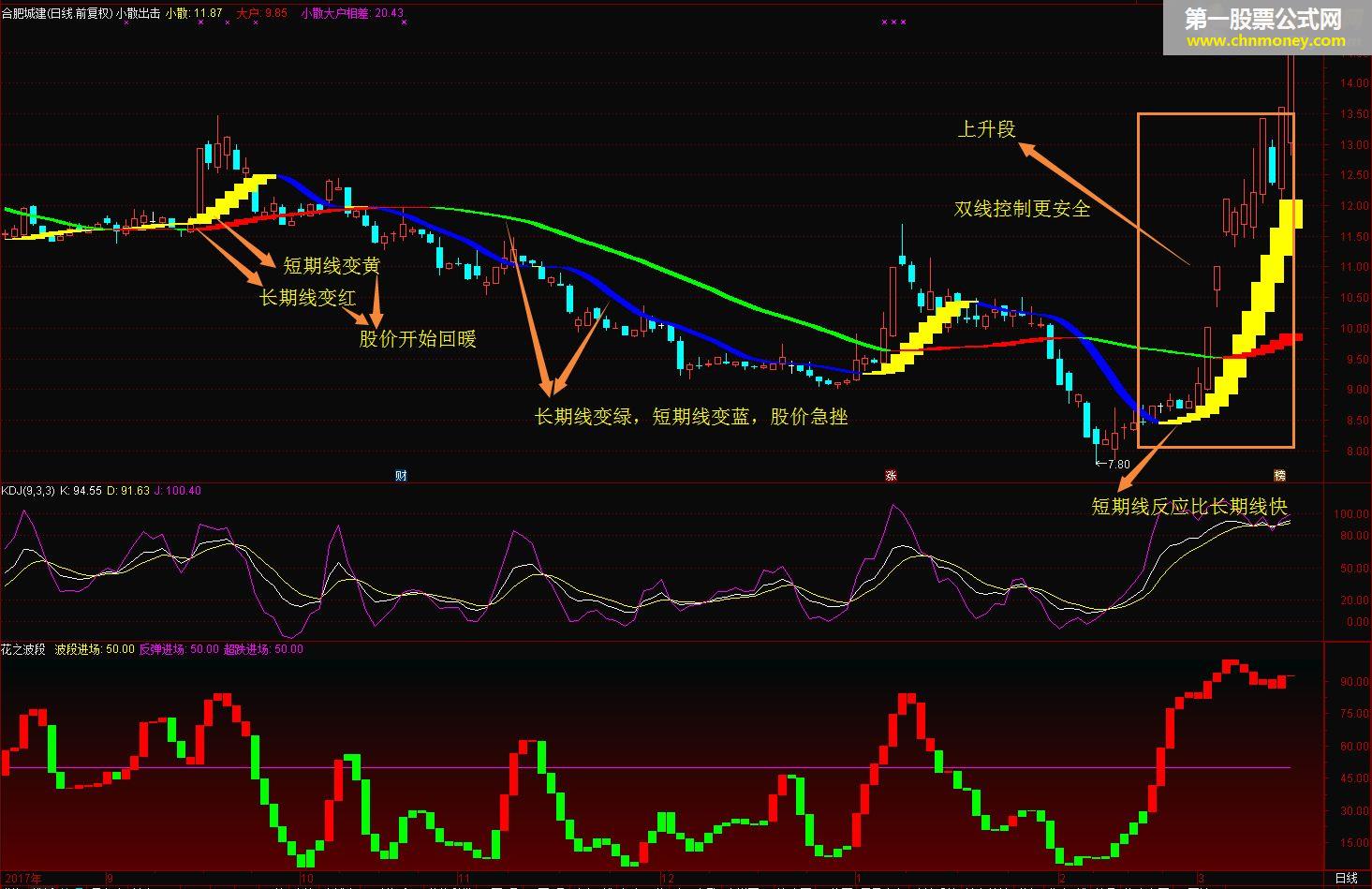Click the 100.00 label on the KDJ scale

(1352, 514)
